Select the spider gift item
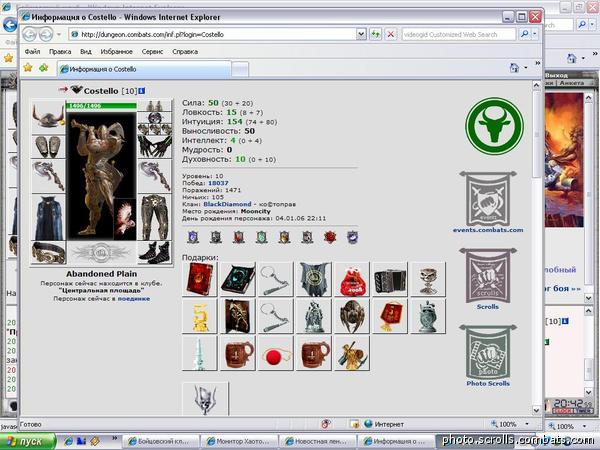600x450 pixels. [x=352, y=316]
